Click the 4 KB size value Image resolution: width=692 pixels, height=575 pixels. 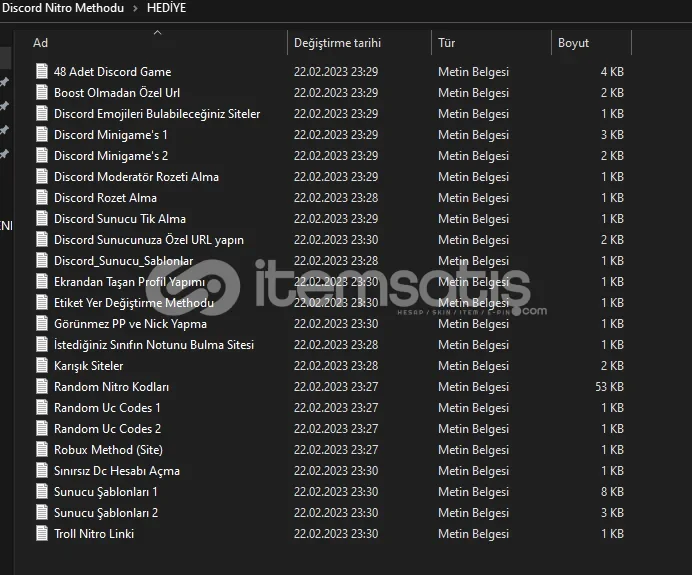point(612,71)
